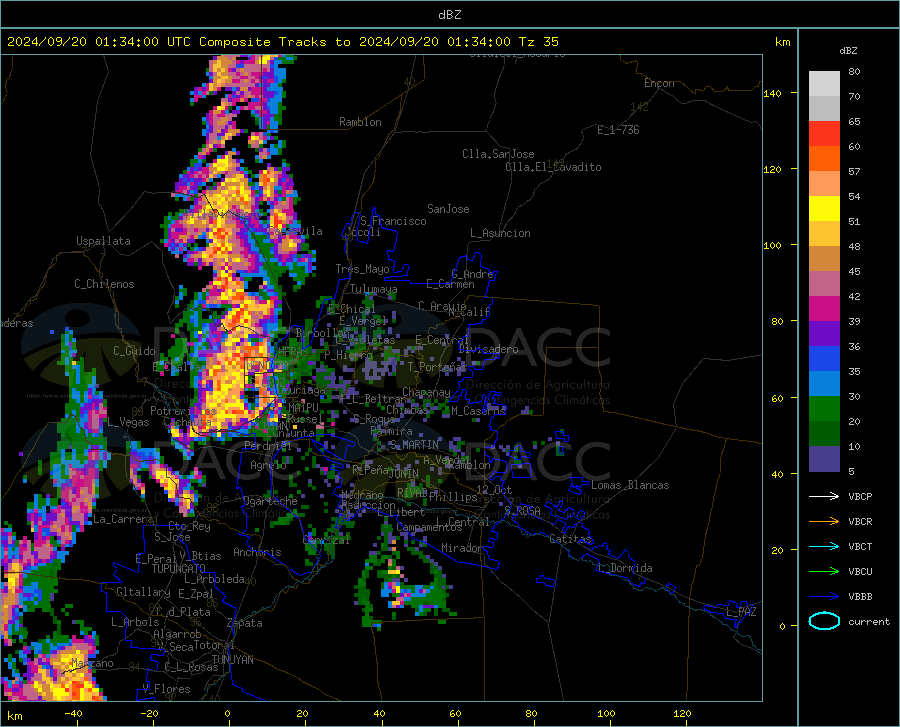The image size is (900, 727).
Task: Select the blue color swatch above 35 dBZ
Action: tap(824, 359)
